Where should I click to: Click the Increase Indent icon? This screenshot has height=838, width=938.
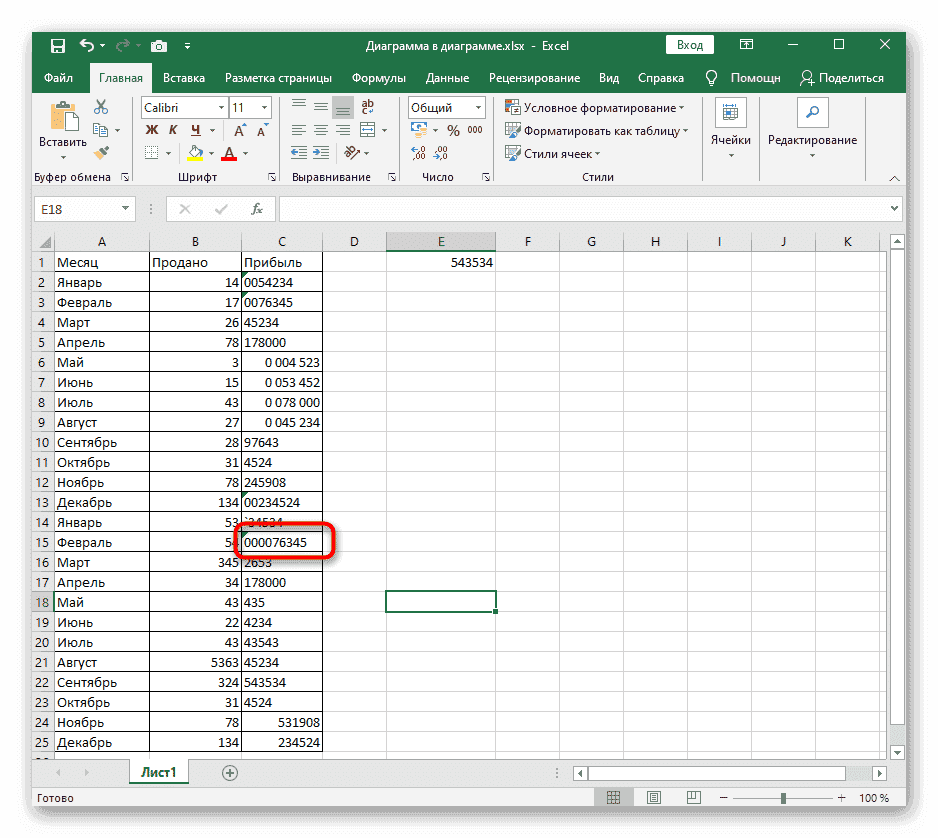[x=322, y=153]
